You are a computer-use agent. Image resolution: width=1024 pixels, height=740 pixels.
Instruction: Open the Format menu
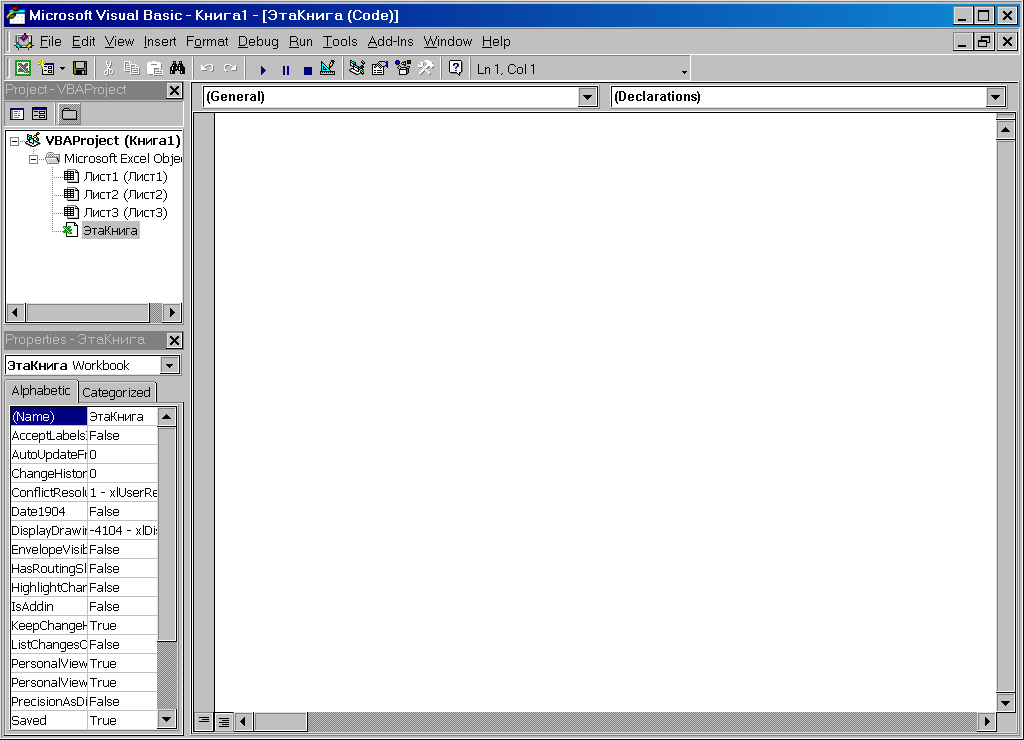point(207,42)
